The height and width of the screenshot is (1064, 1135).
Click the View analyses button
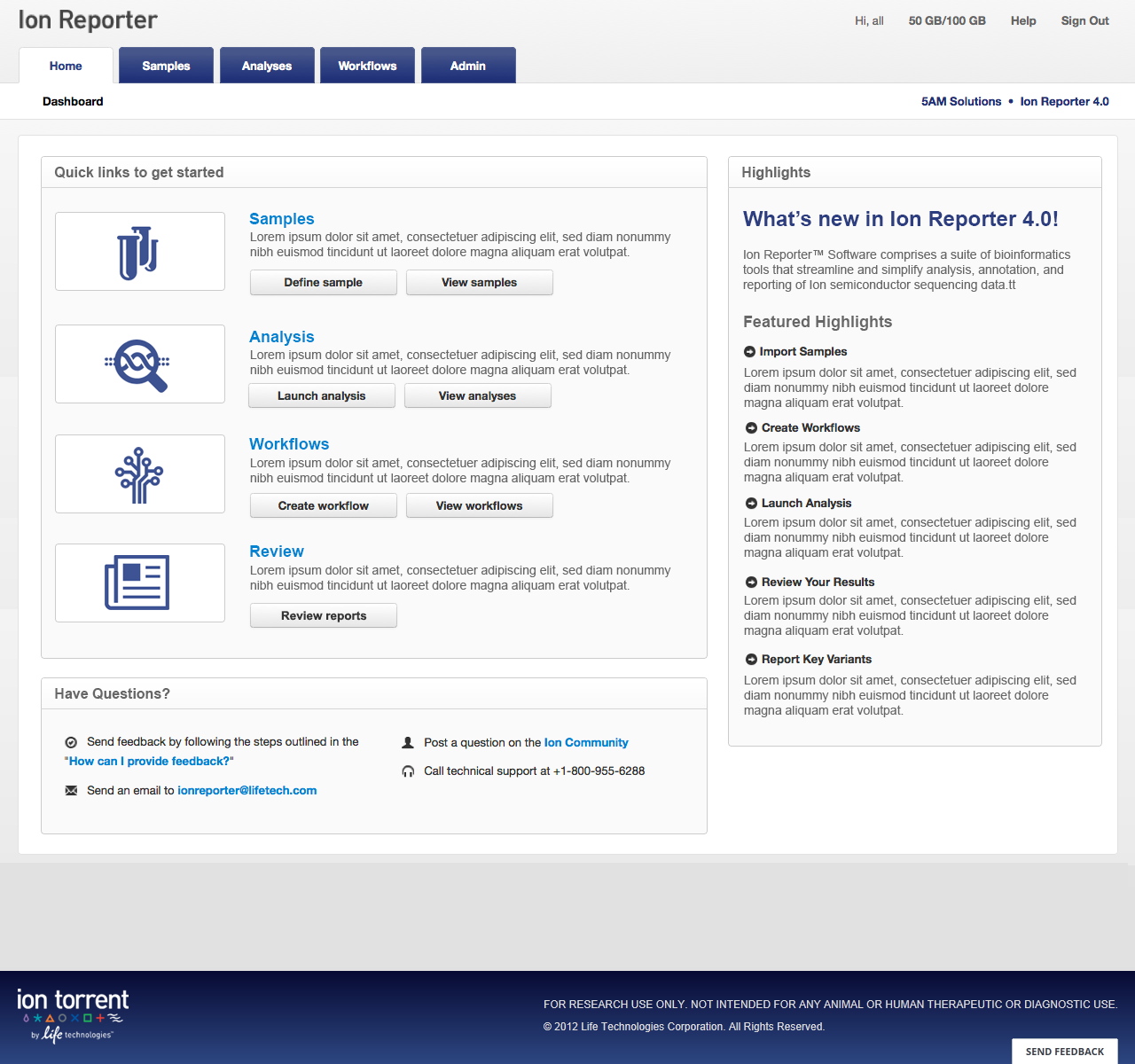478,396
